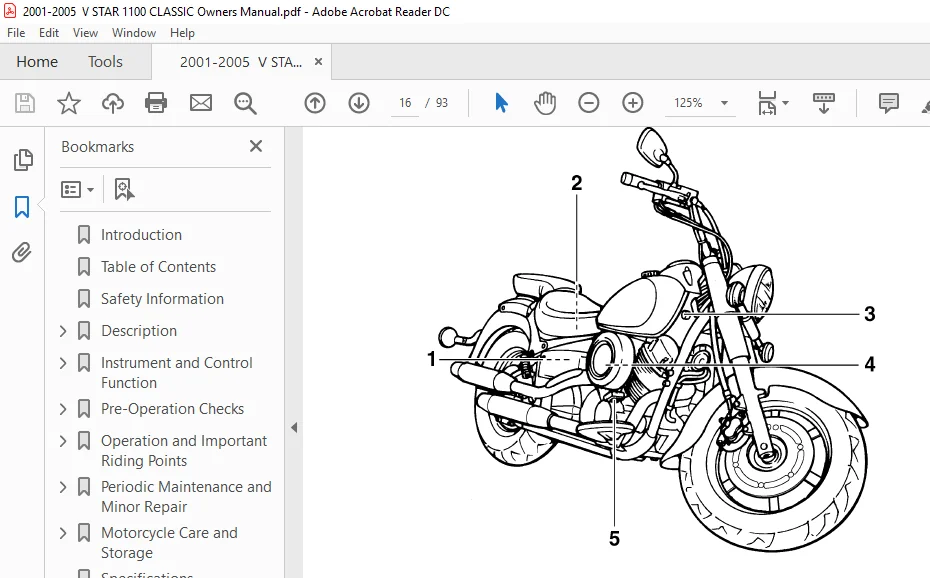930x578 pixels.
Task: Expand Operation and Important Riding Points
Action: (x=63, y=441)
